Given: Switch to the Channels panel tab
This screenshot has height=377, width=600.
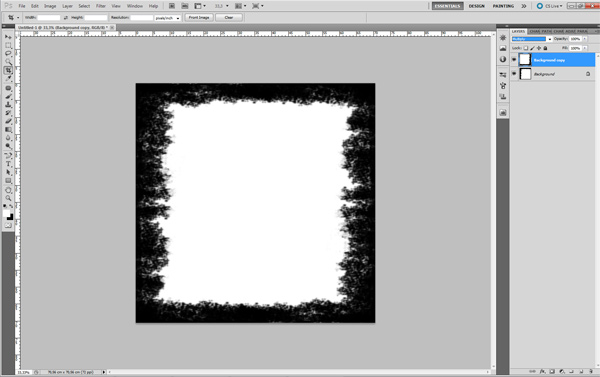Looking at the screenshot, I should (x=535, y=31).
